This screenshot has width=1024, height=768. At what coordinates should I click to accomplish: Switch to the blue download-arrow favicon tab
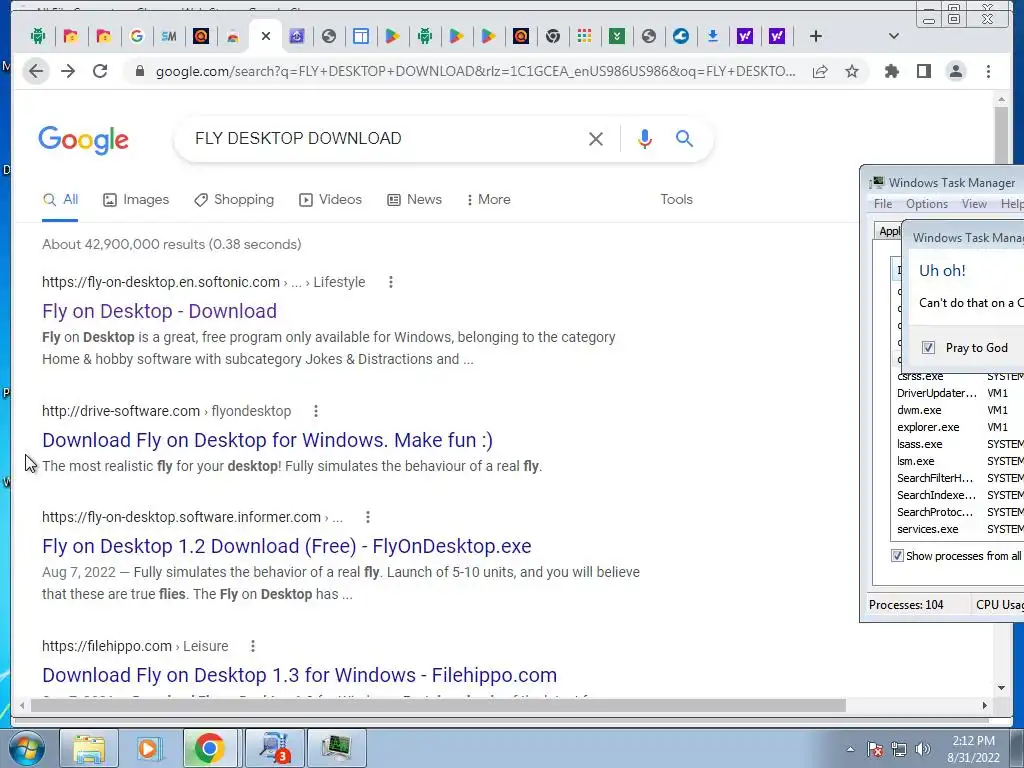tap(712, 37)
